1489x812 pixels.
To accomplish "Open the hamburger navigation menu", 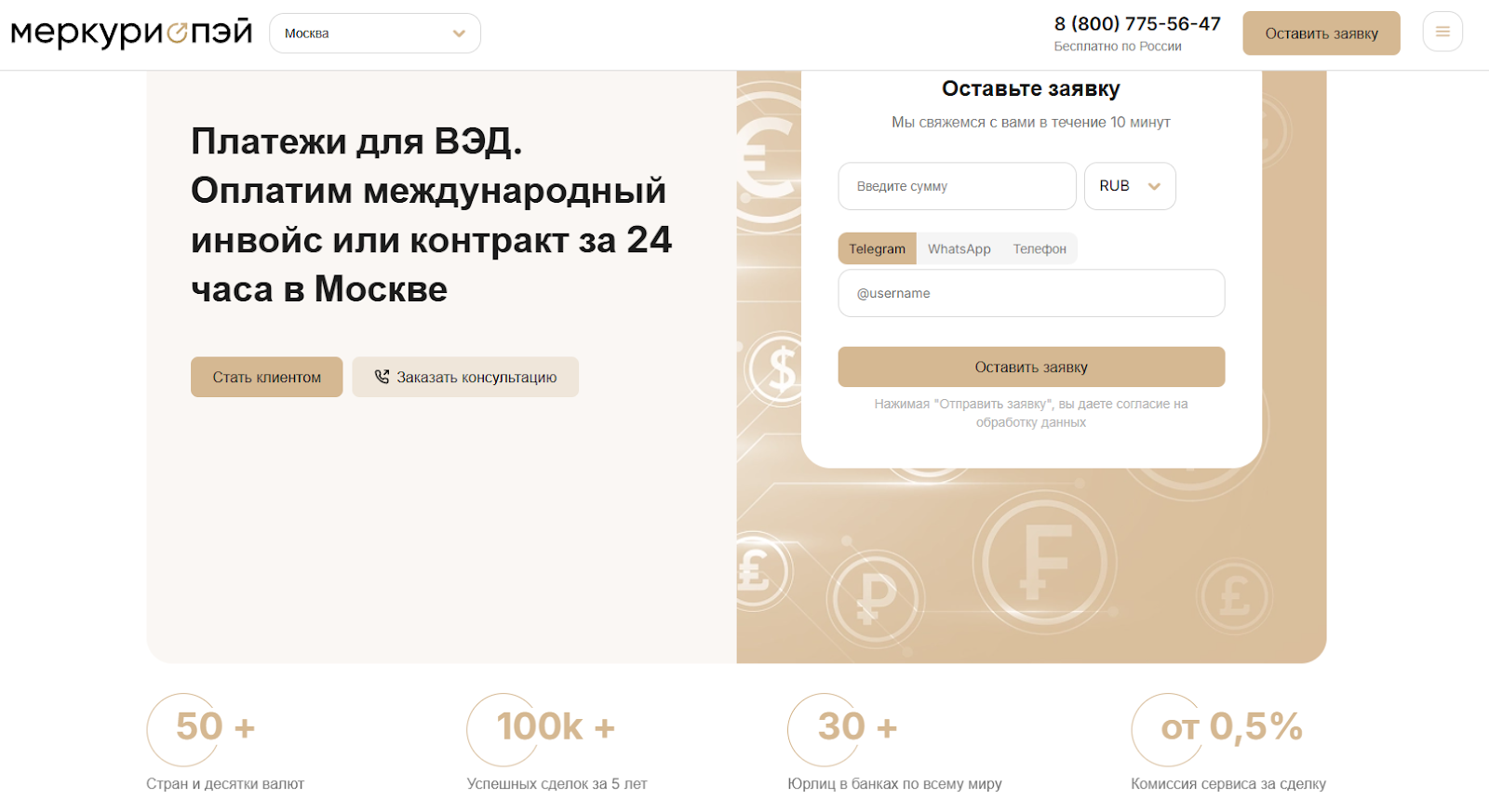I will (1442, 31).
